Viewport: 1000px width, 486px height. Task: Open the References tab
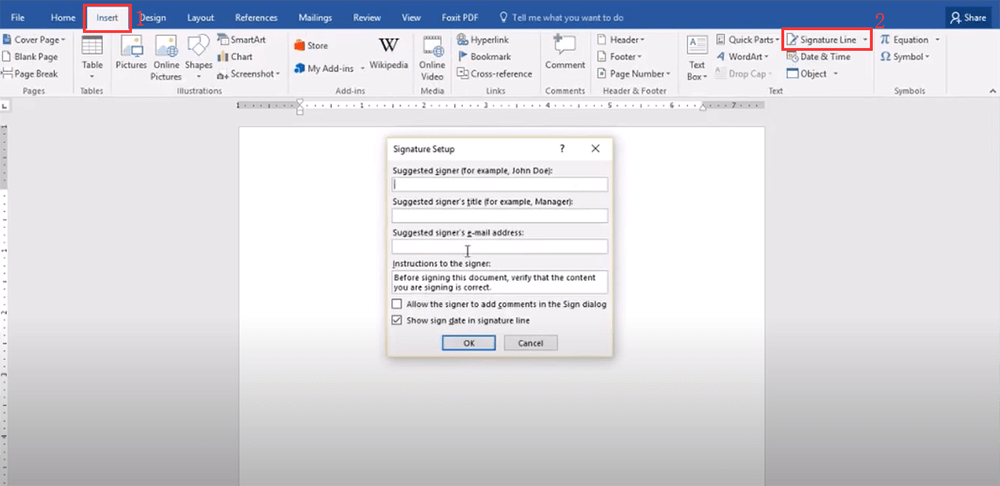click(256, 17)
